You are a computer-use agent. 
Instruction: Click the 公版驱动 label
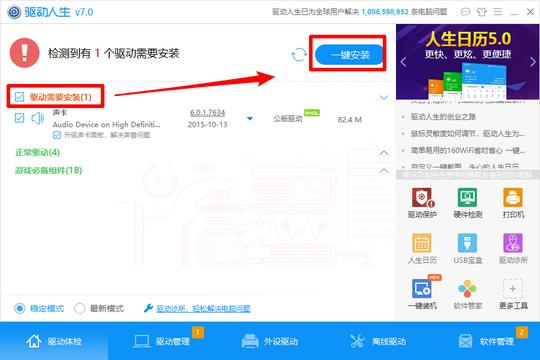[x=288, y=119]
